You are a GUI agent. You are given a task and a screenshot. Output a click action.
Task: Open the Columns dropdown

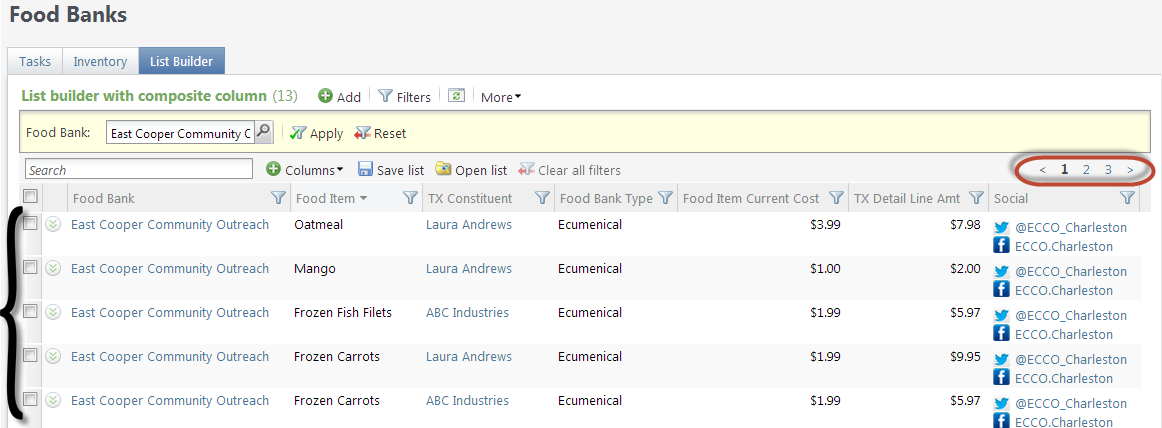[305, 170]
